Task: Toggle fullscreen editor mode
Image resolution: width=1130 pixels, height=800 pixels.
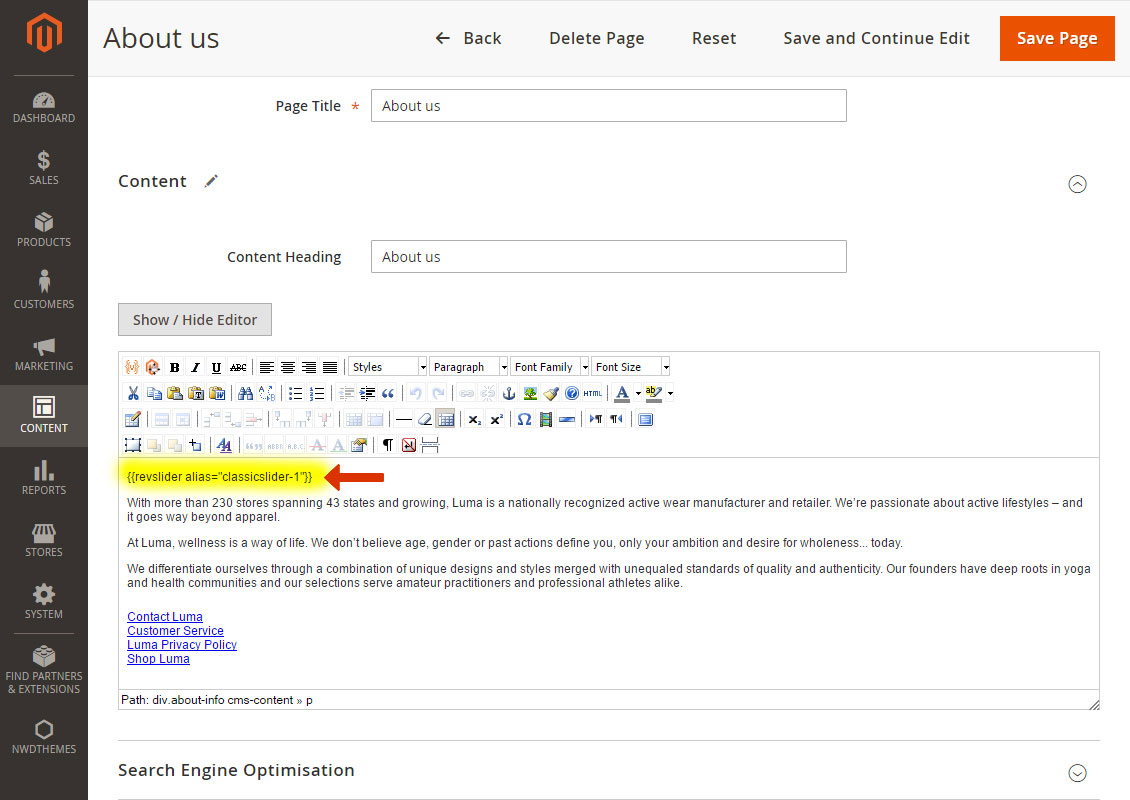Action: [x=646, y=419]
